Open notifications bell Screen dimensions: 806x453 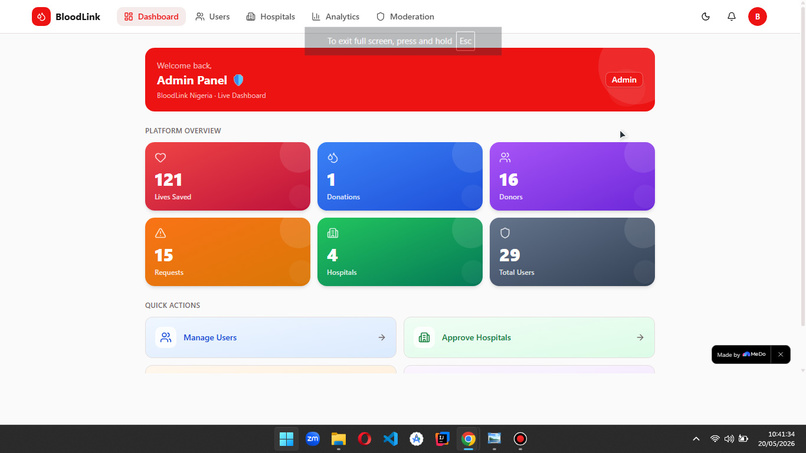(x=731, y=16)
